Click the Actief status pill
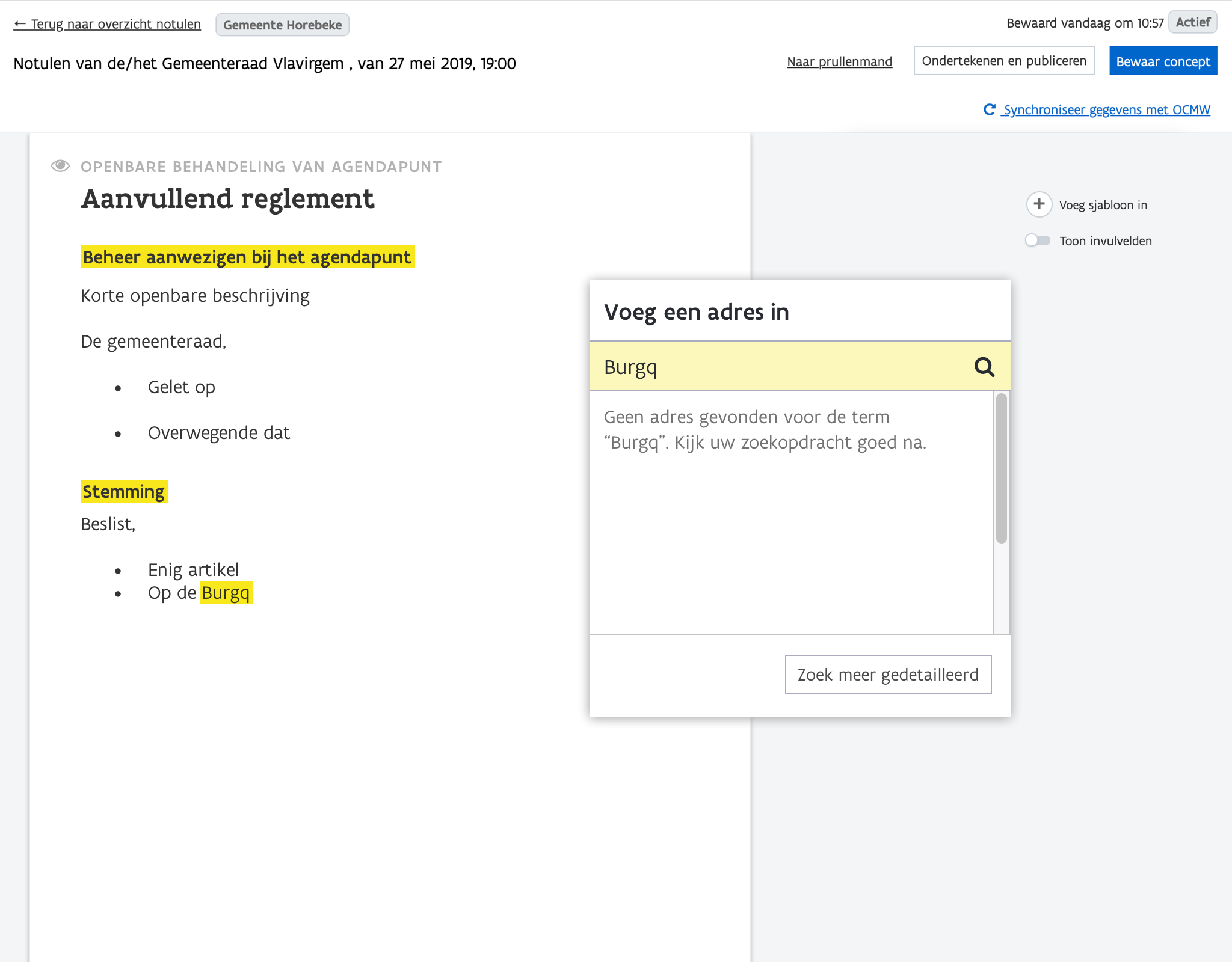Viewport: 1232px width, 962px height. [x=1192, y=22]
